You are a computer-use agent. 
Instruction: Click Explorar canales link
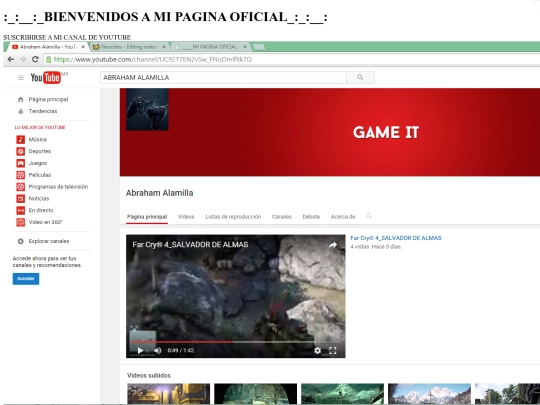(x=49, y=241)
